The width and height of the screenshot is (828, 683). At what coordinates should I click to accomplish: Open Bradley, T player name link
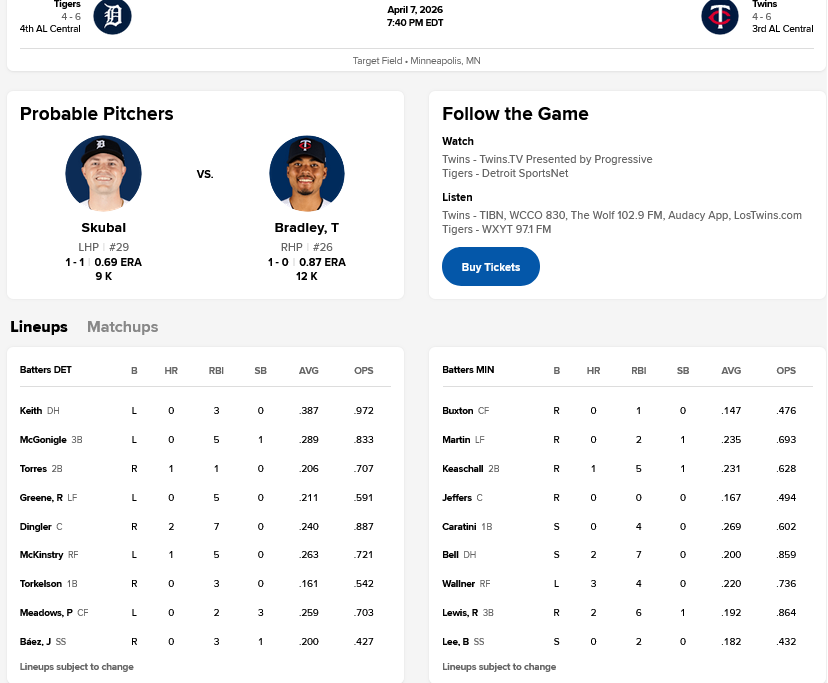point(307,228)
